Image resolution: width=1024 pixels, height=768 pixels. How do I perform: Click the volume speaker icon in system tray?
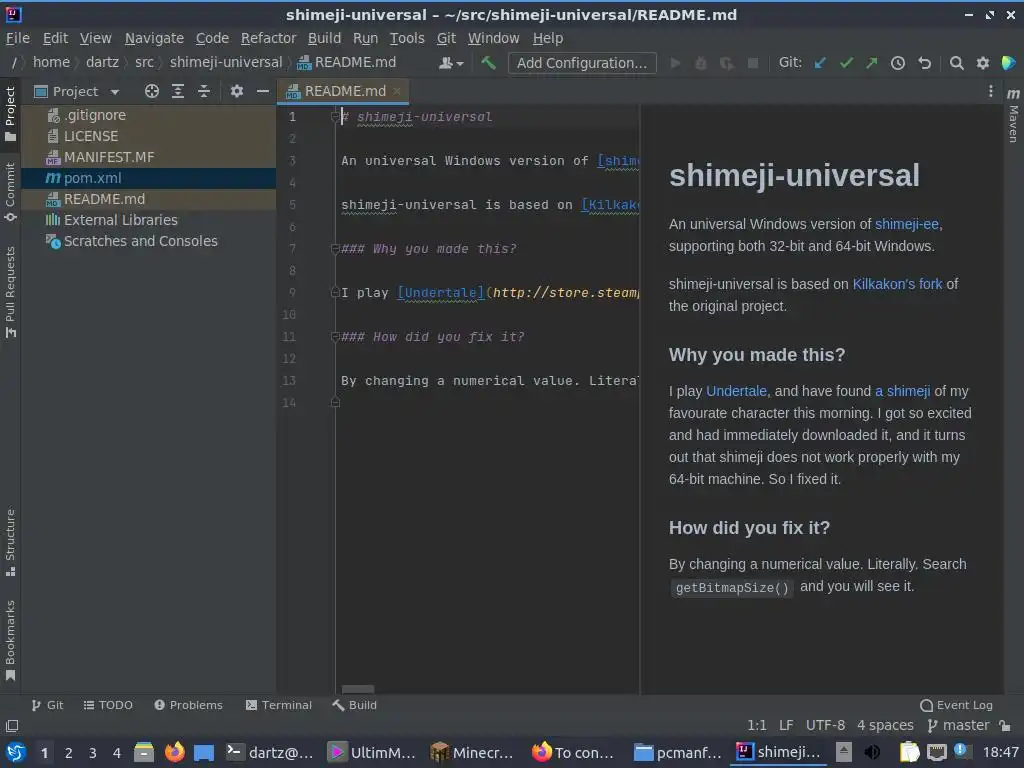click(x=872, y=752)
